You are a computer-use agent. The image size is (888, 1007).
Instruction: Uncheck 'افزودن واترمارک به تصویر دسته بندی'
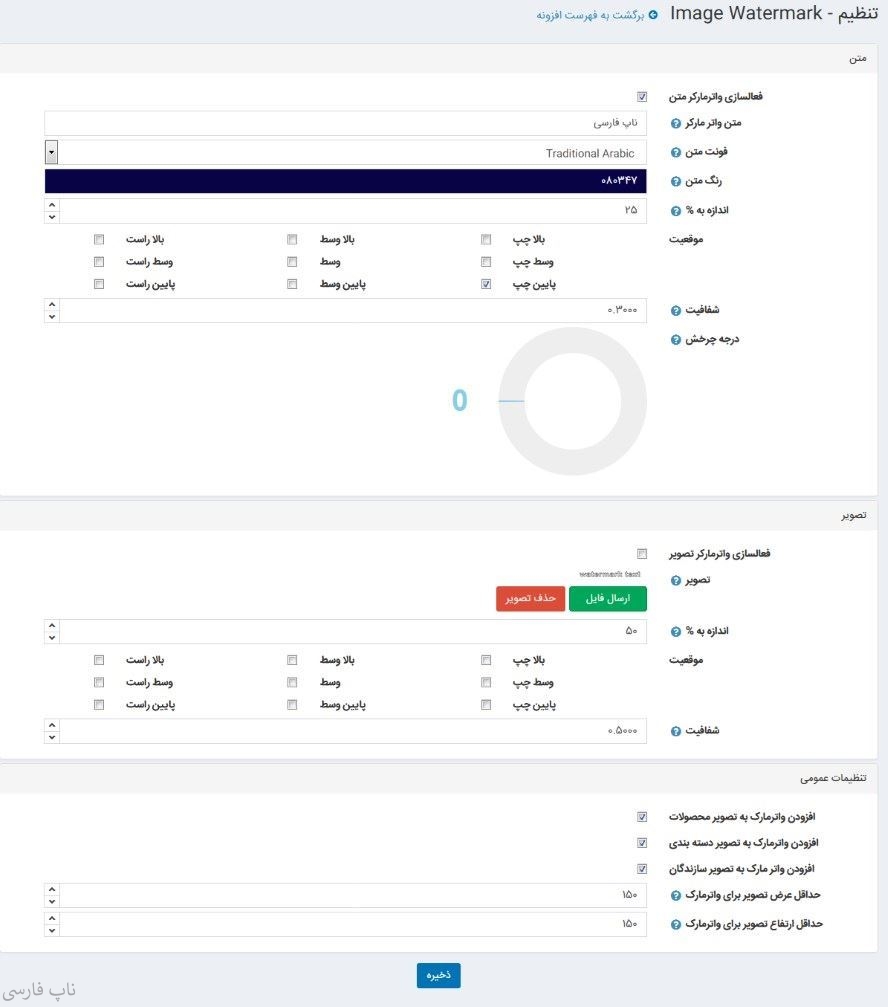point(642,843)
